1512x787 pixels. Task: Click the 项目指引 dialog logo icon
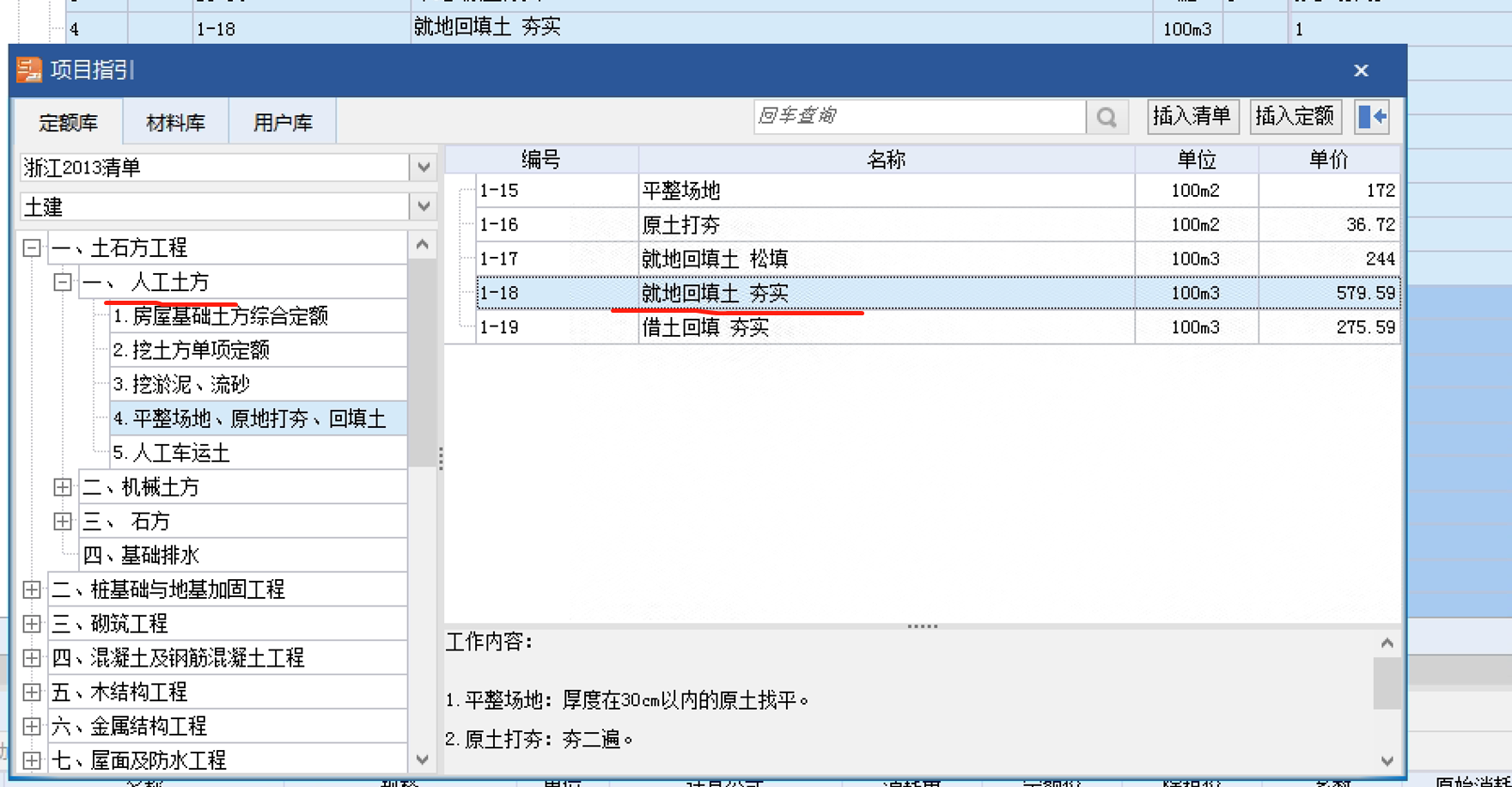(29, 70)
